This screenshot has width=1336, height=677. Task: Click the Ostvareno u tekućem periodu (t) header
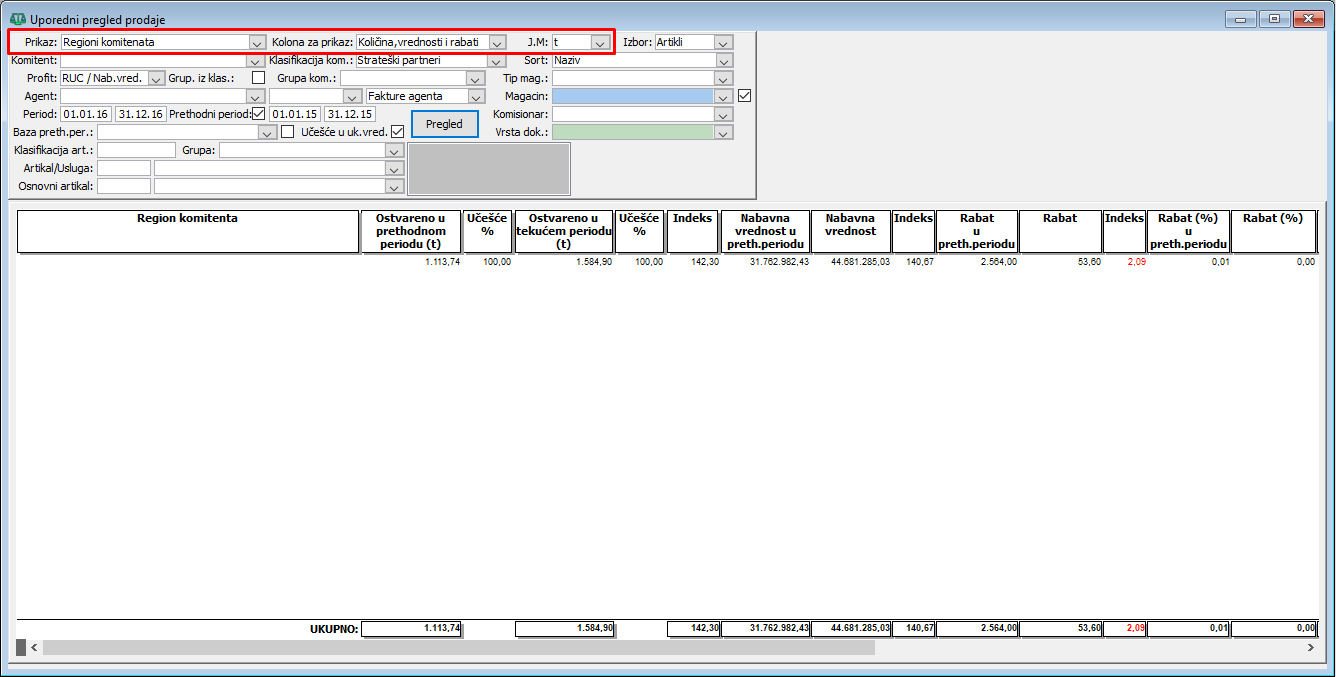pos(565,231)
